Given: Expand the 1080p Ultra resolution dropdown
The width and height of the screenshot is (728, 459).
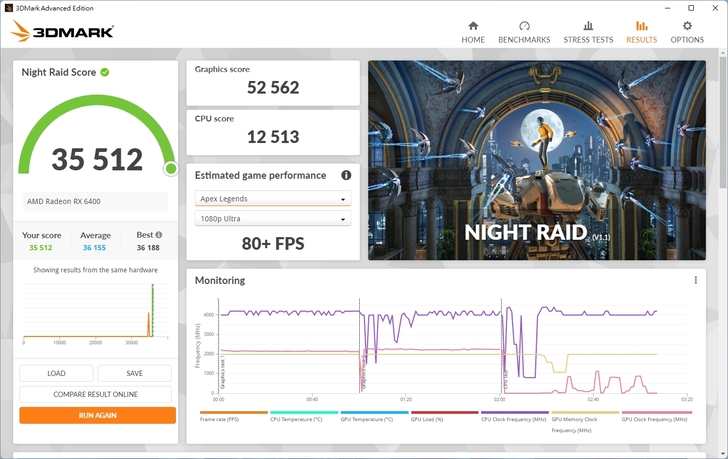Looking at the screenshot, I should (x=273, y=219).
